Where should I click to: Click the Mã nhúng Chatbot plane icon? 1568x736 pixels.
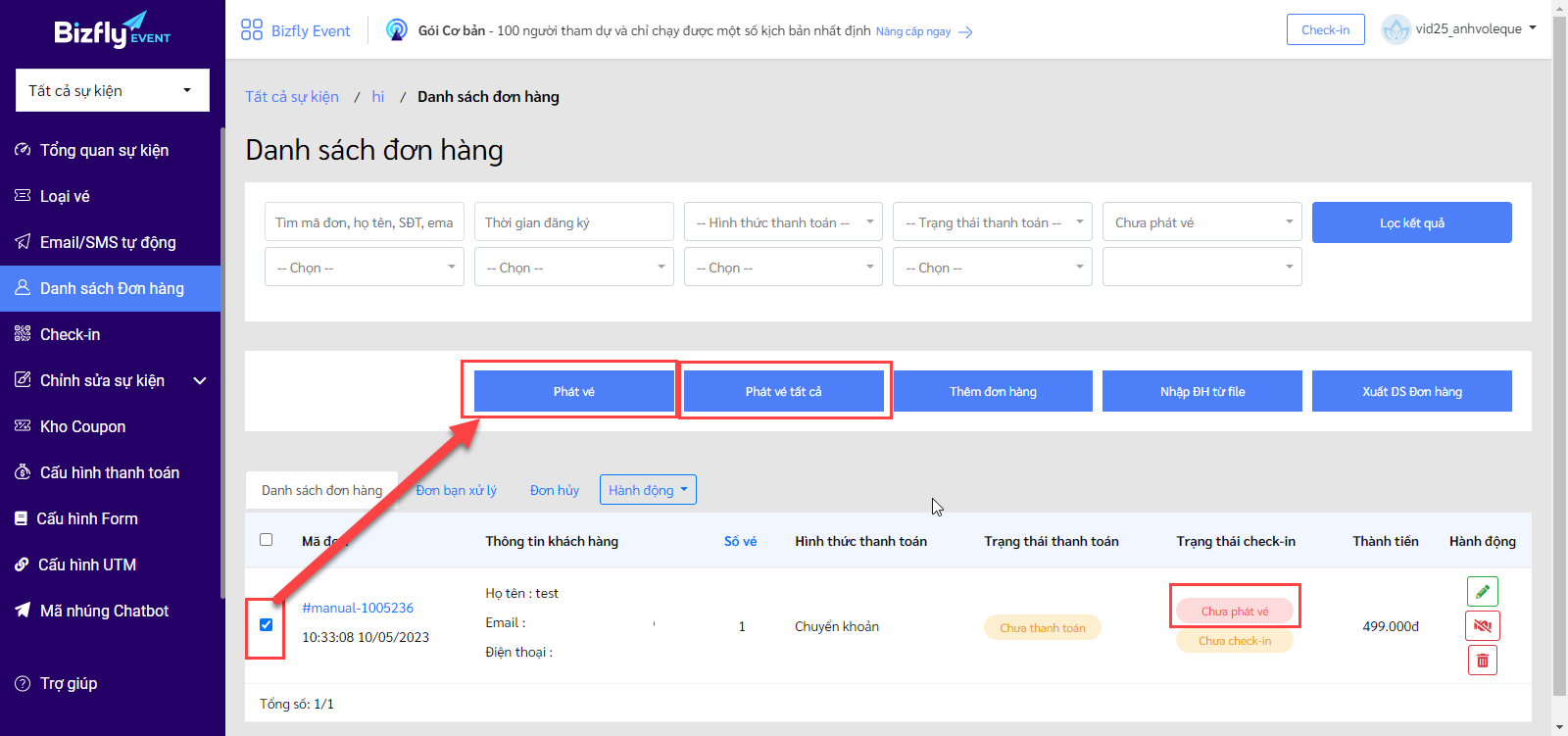tap(23, 611)
